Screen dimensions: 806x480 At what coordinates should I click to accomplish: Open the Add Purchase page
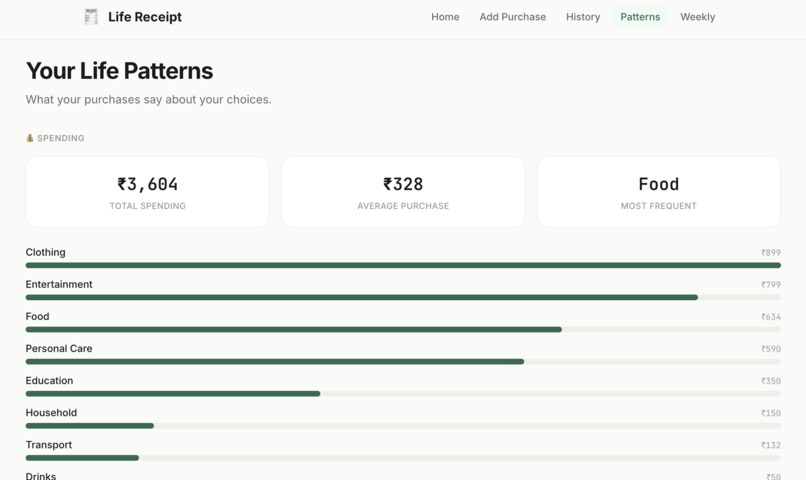(x=512, y=17)
